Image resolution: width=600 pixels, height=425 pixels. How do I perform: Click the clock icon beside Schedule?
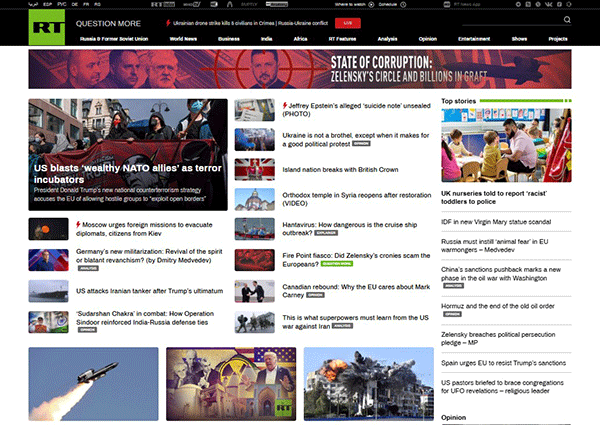(403, 5)
